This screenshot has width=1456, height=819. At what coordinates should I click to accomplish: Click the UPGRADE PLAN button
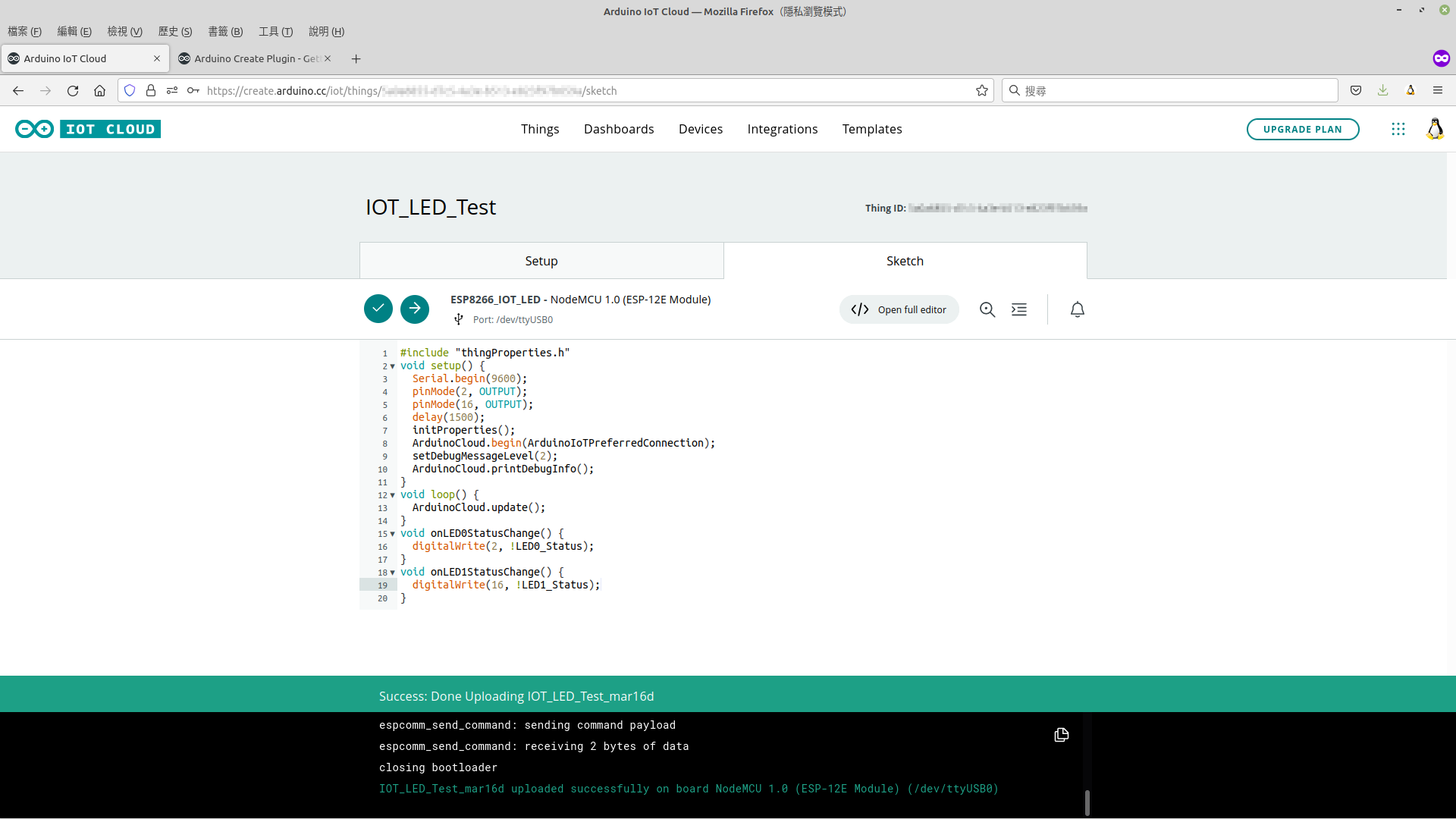pos(1302,129)
